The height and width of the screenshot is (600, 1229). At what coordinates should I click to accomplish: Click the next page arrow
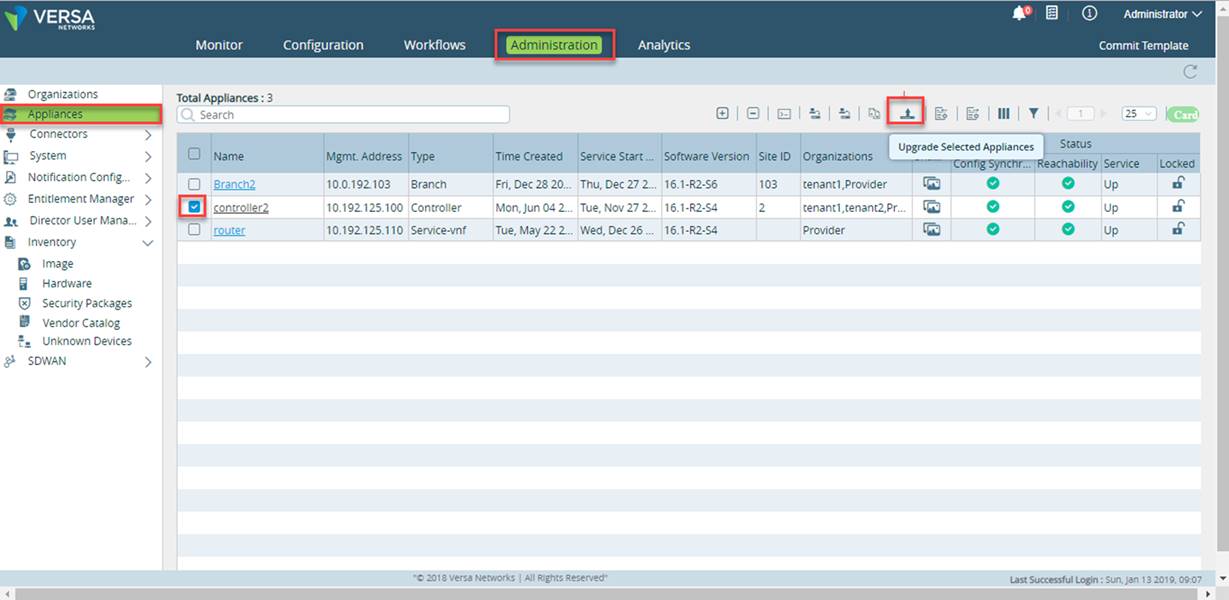click(1104, 114)
